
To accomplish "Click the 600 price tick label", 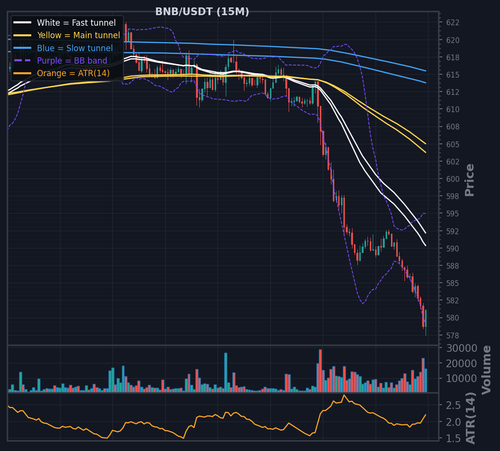I will coord(453,179).
